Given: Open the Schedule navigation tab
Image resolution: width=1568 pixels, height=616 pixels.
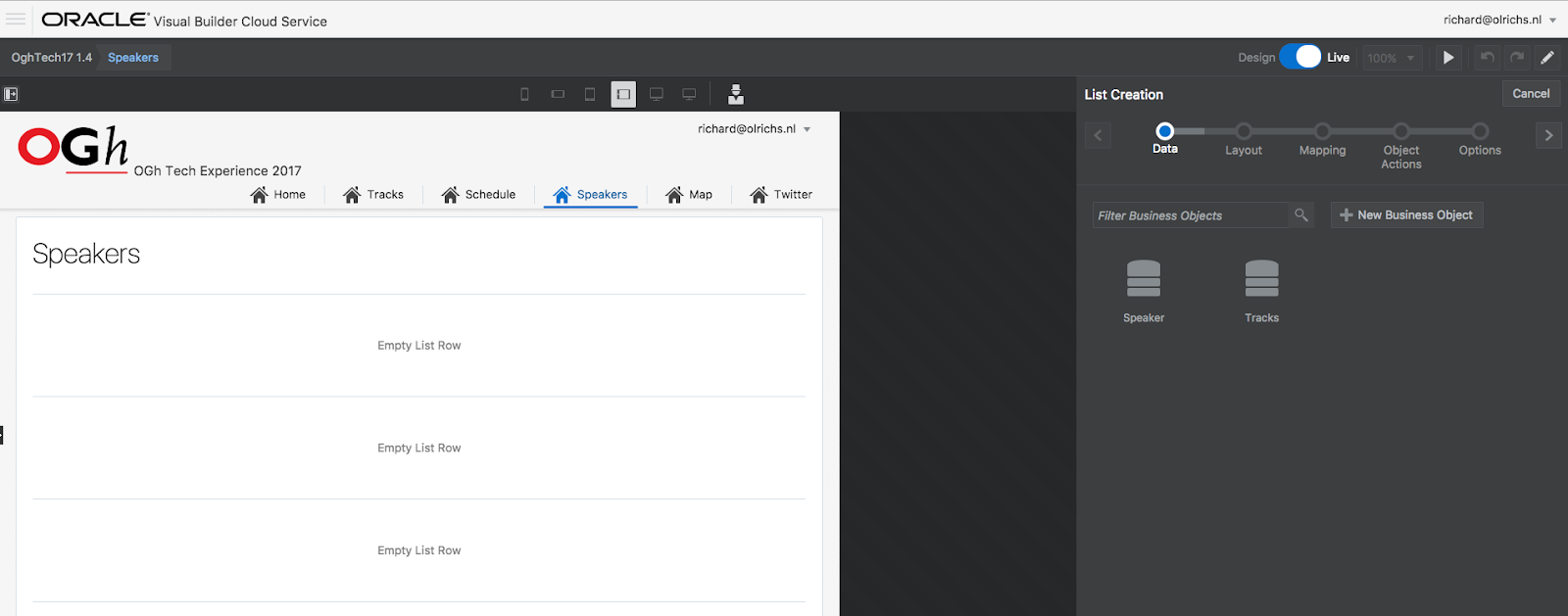Looking at the screenshot, I should coord(478,195).
